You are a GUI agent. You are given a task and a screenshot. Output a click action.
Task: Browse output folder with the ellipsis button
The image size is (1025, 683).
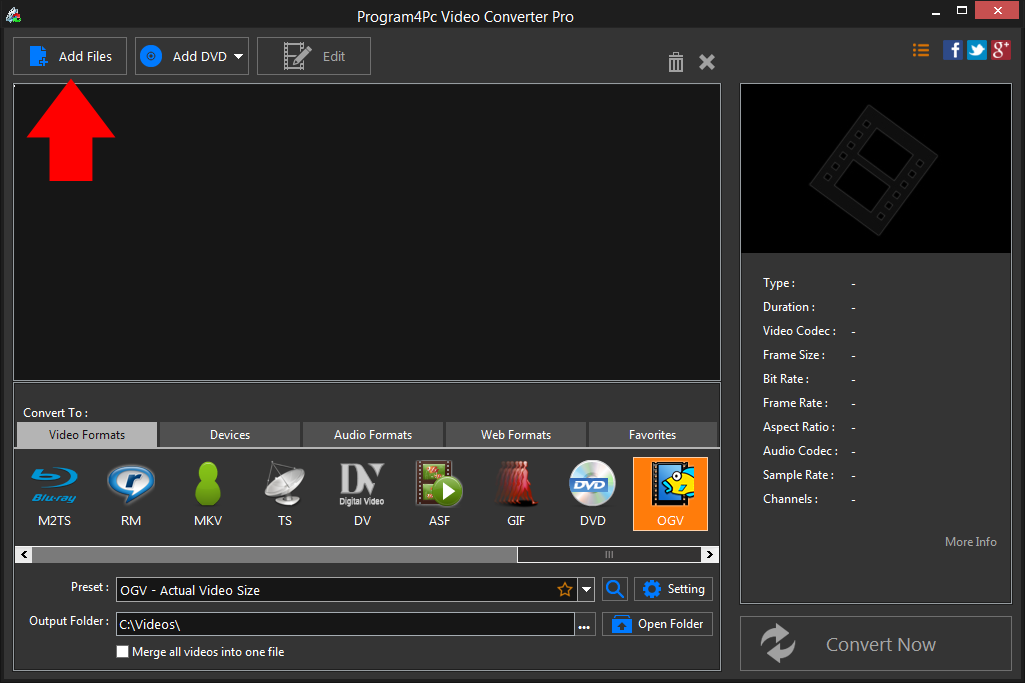pyautogui.click(x=584, y=624)
